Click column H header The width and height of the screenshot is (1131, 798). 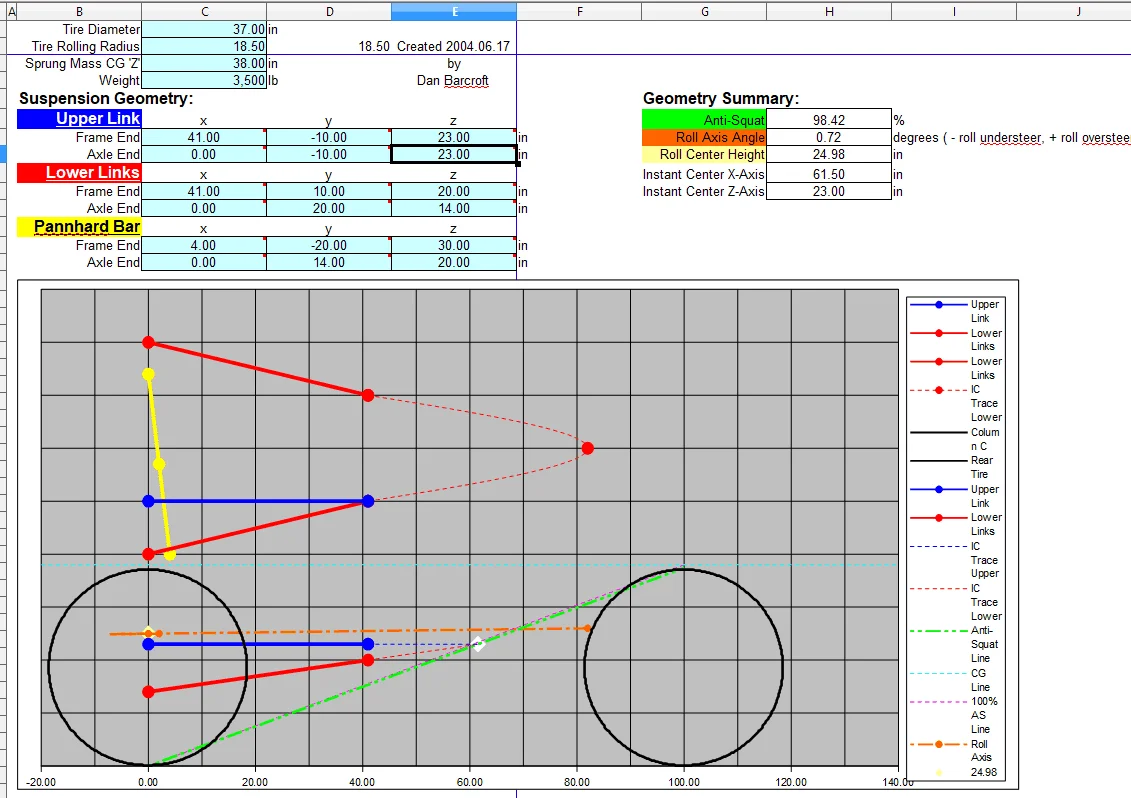(828, 11)
